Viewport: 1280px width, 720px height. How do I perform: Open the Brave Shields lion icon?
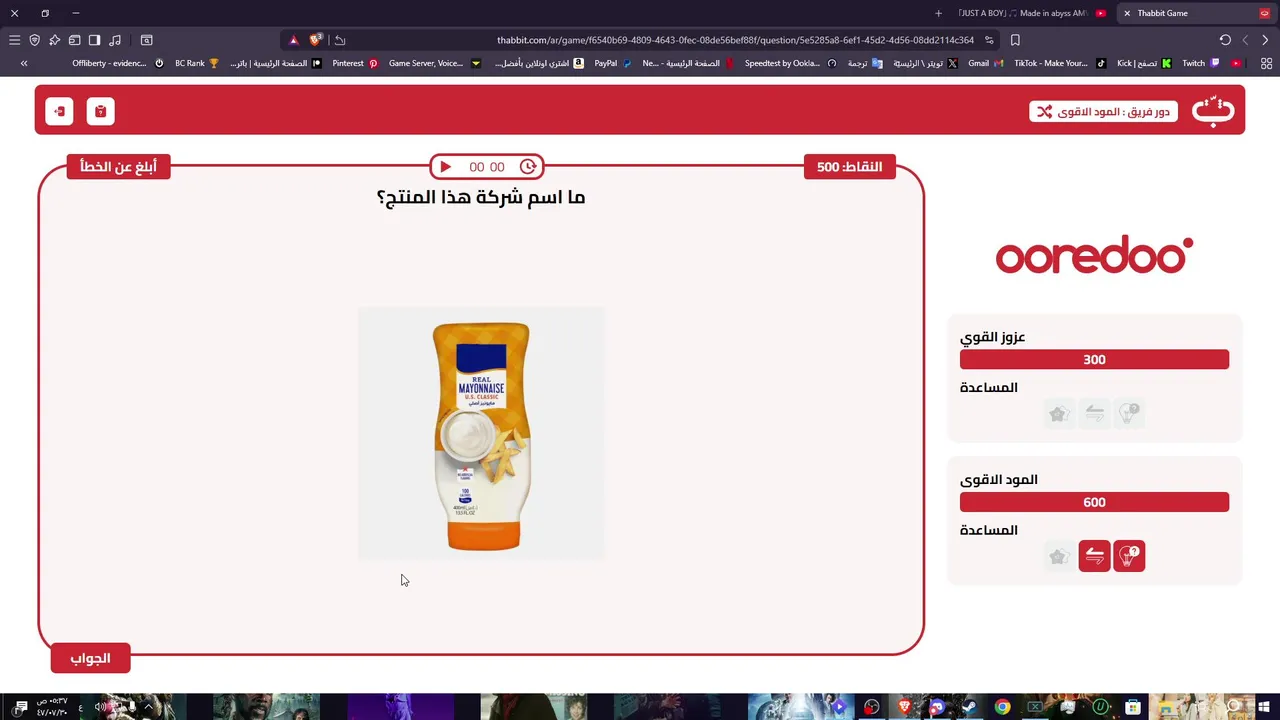coord(316,40)
